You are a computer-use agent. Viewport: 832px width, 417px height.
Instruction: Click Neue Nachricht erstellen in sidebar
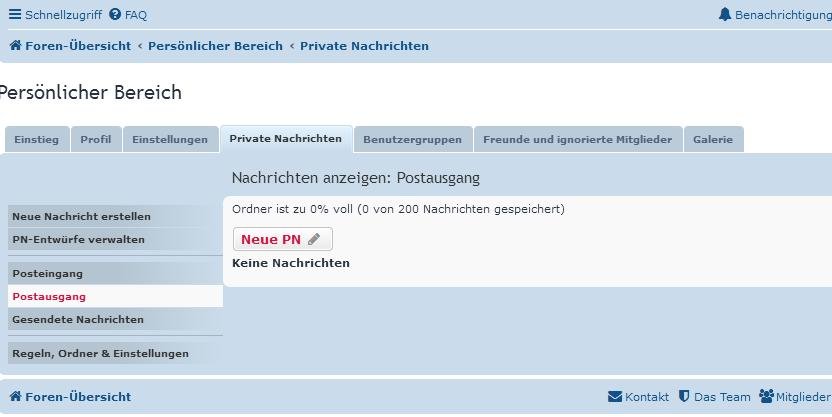(x=81, y=216)
